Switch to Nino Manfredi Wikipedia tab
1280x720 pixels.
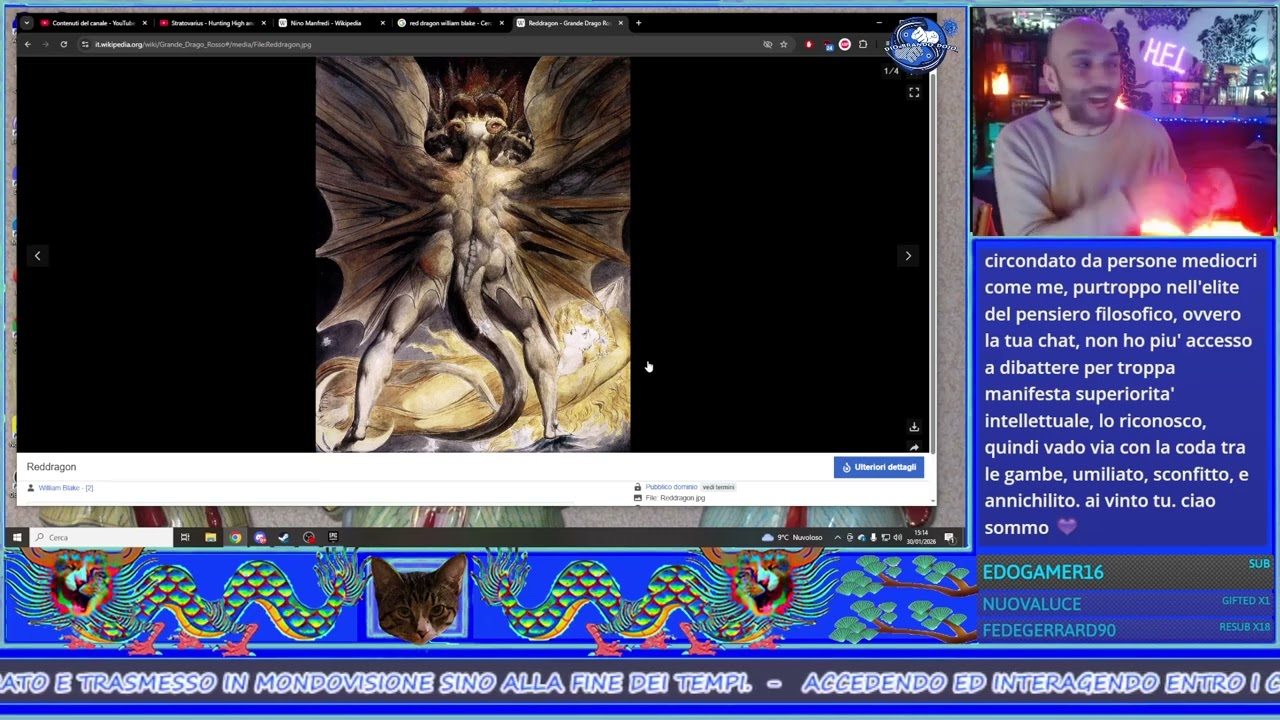tap(330, 23)
